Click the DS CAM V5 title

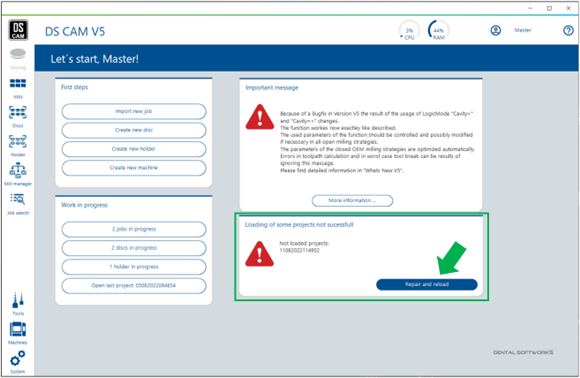(75, 31)
